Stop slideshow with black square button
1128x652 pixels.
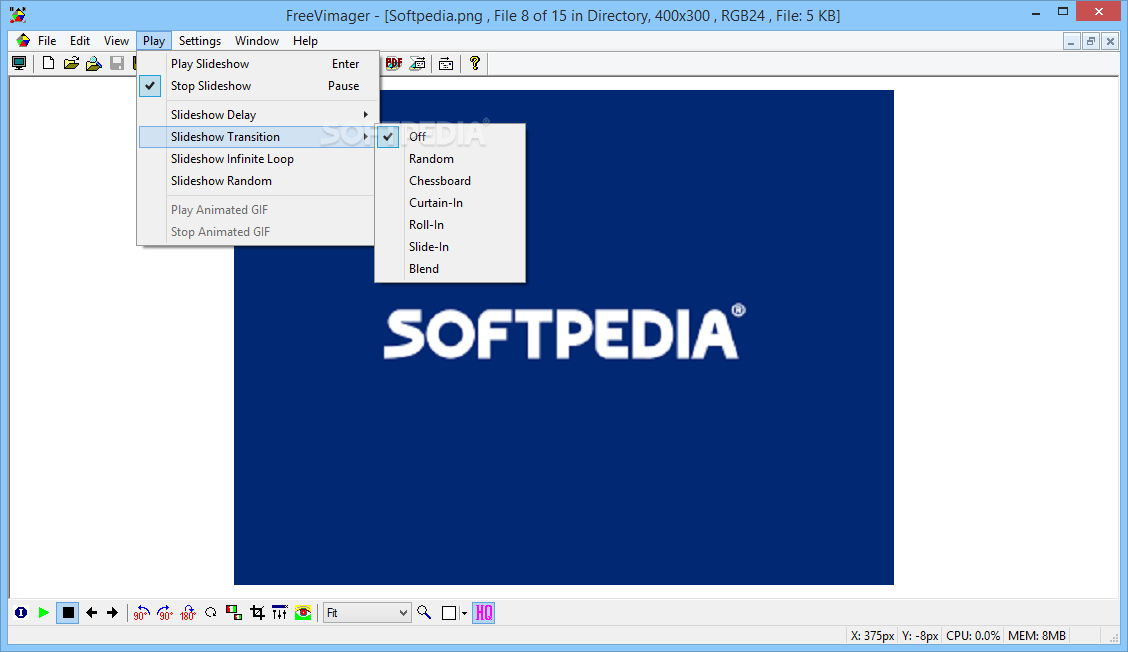click(68, 612)
